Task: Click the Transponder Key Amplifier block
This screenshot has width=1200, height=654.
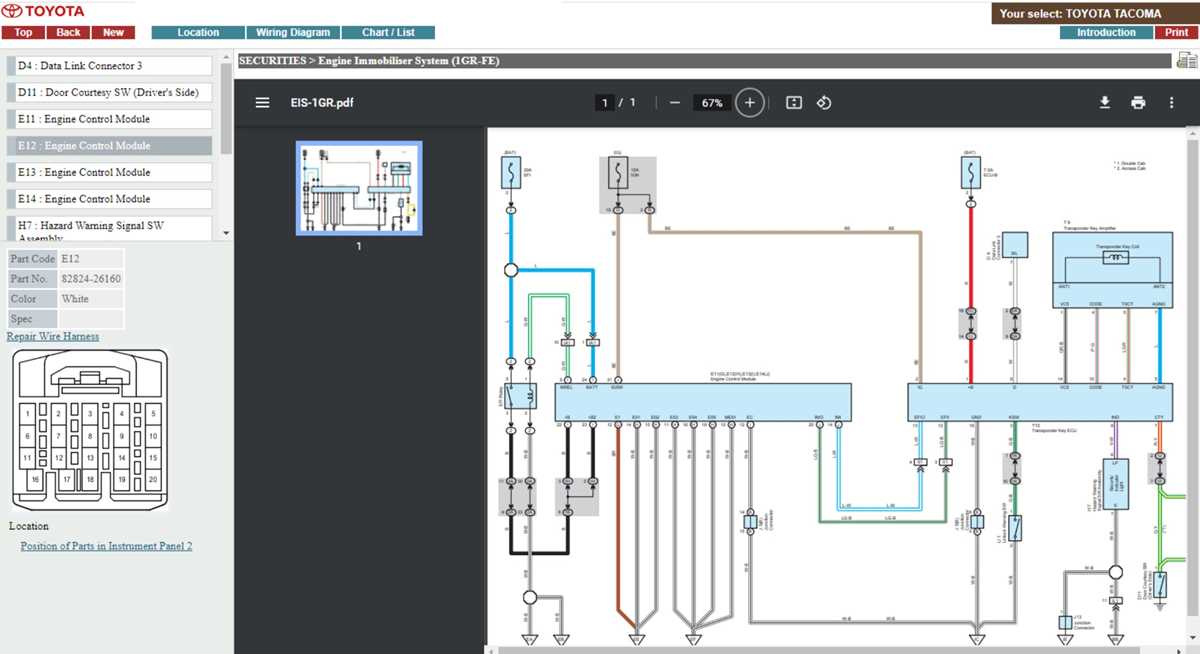Action: pos(1113,271)
